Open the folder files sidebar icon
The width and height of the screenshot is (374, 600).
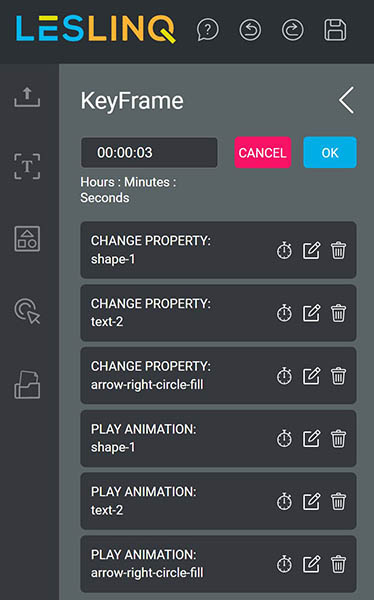tap(27, 385)
